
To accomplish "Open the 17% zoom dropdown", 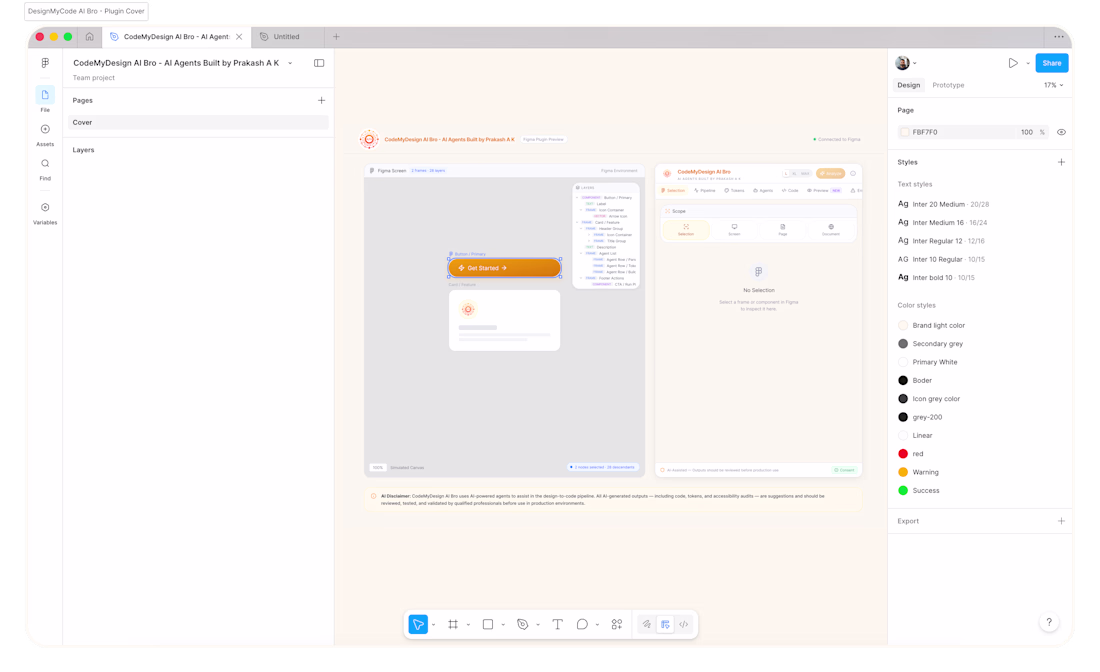I will point(1054,85).
